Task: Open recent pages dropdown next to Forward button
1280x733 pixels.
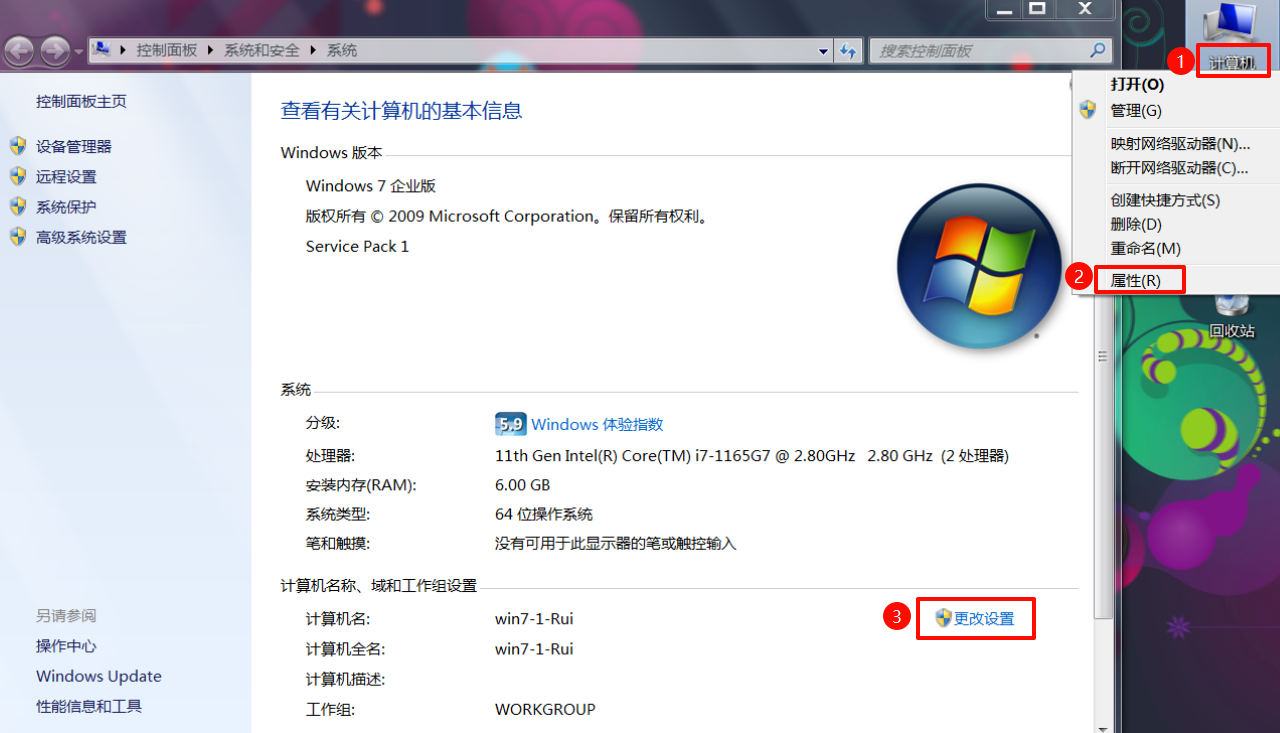Action: [x=78, y=51]
